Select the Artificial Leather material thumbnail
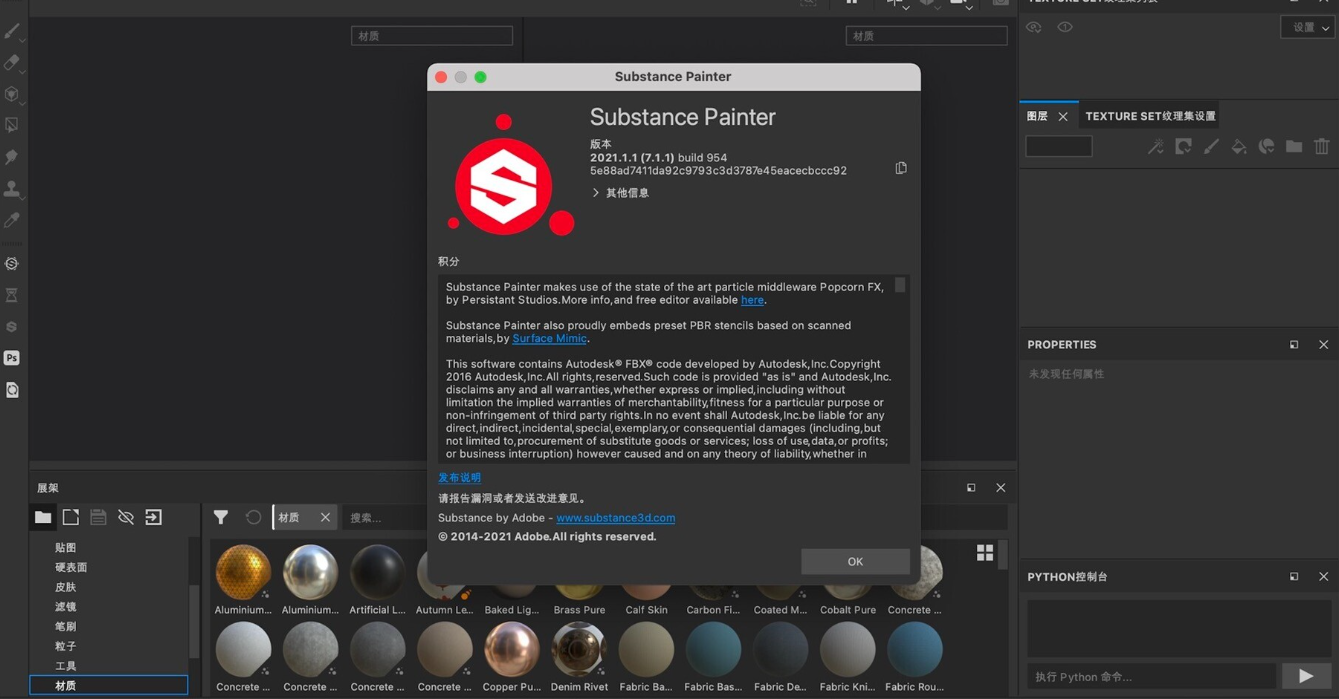1339x699 pixels. pos(377,573)
